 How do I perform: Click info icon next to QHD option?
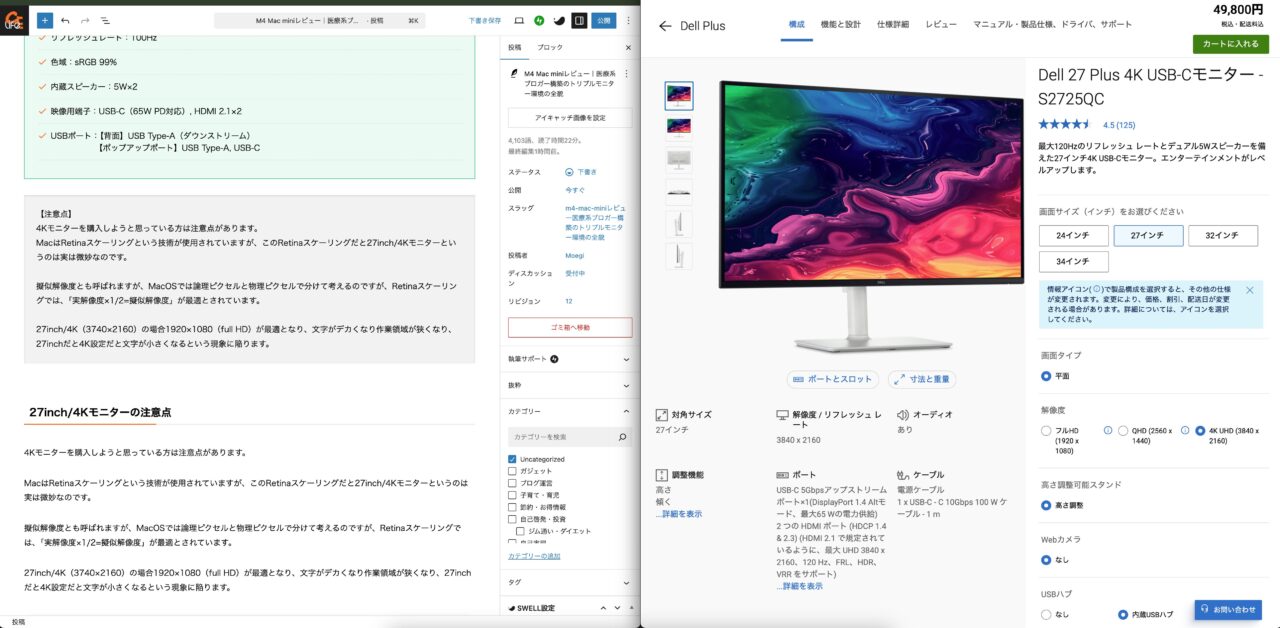point(1108,430)
